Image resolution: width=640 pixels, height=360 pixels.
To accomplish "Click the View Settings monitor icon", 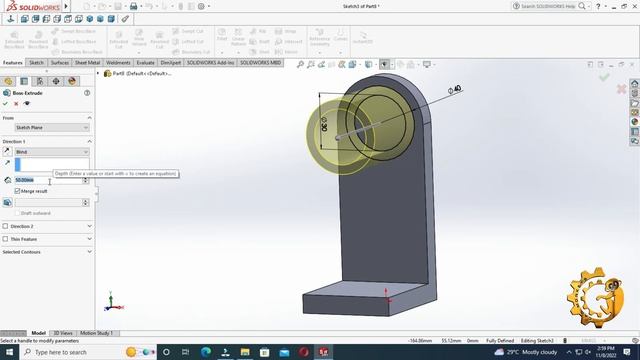I will (427, 64).
